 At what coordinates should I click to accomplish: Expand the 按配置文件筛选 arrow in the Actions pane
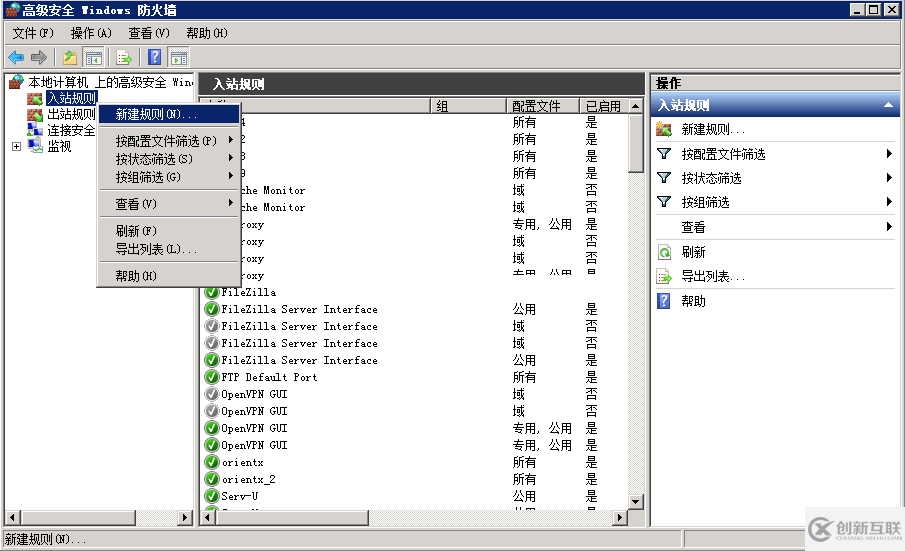(x=889, y=153)
